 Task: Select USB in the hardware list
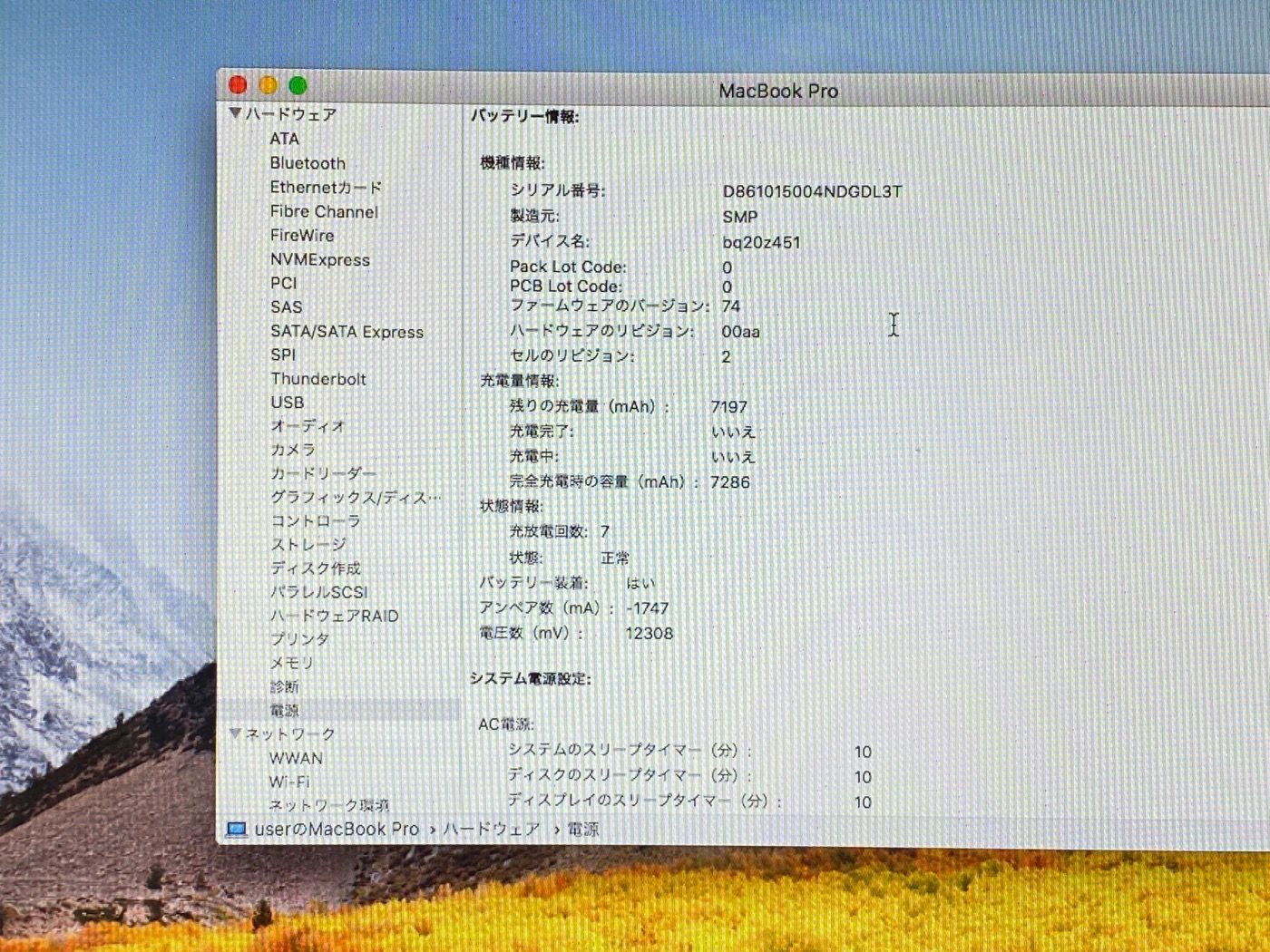pos(287,403)
